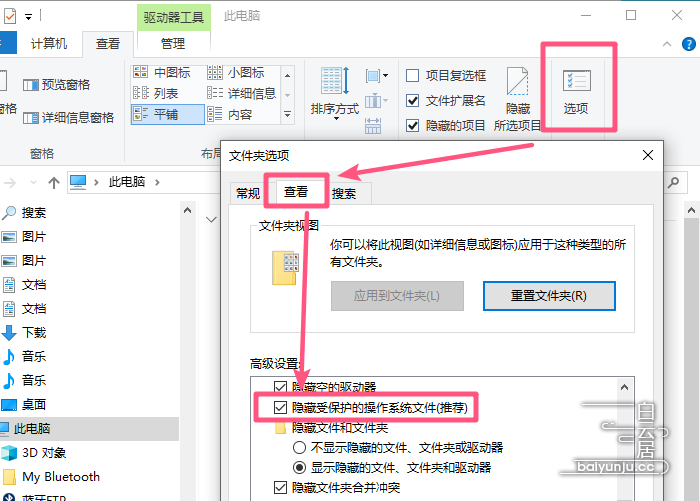This screenshot has height=501, width=700.
Task: Click 隐藏文件和文件夹 folder item
Action: [332, 428]
